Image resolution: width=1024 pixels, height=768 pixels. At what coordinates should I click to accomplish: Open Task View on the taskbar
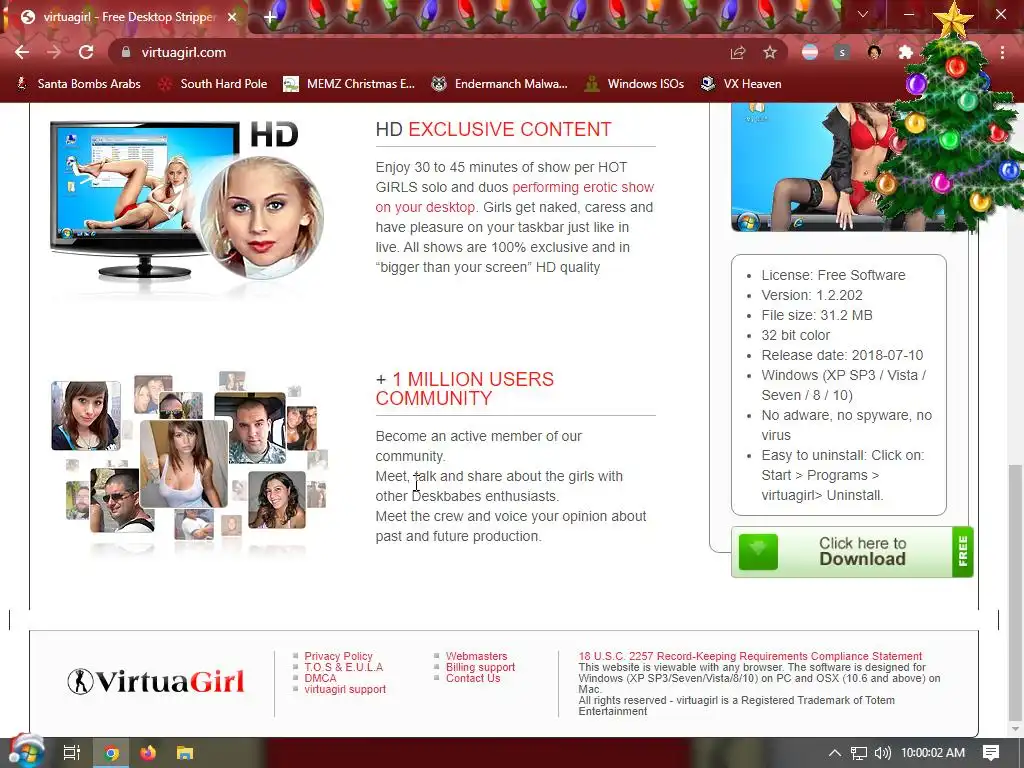point(72,753)
